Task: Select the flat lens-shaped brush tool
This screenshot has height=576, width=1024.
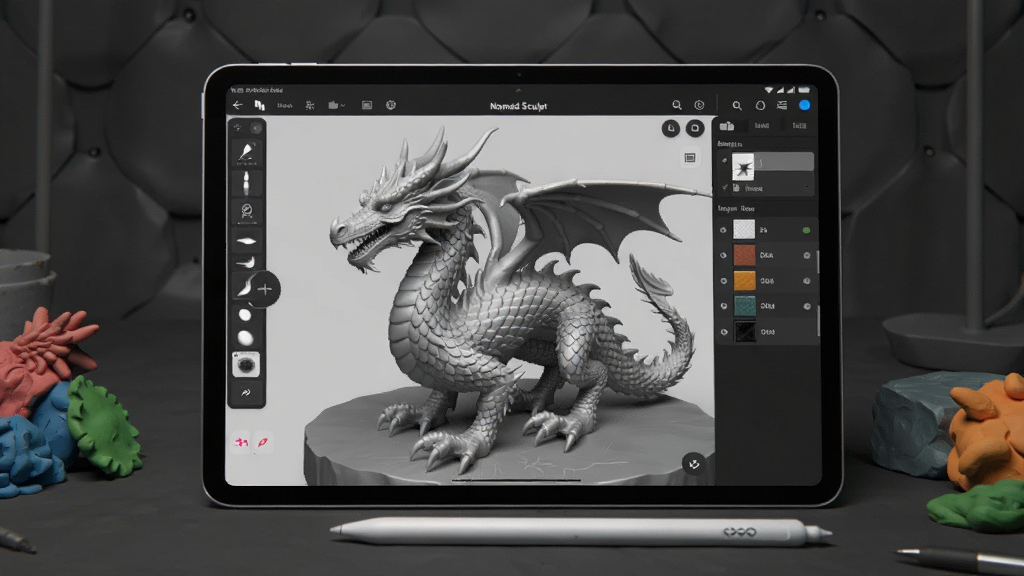Action: tap(246, 241)
